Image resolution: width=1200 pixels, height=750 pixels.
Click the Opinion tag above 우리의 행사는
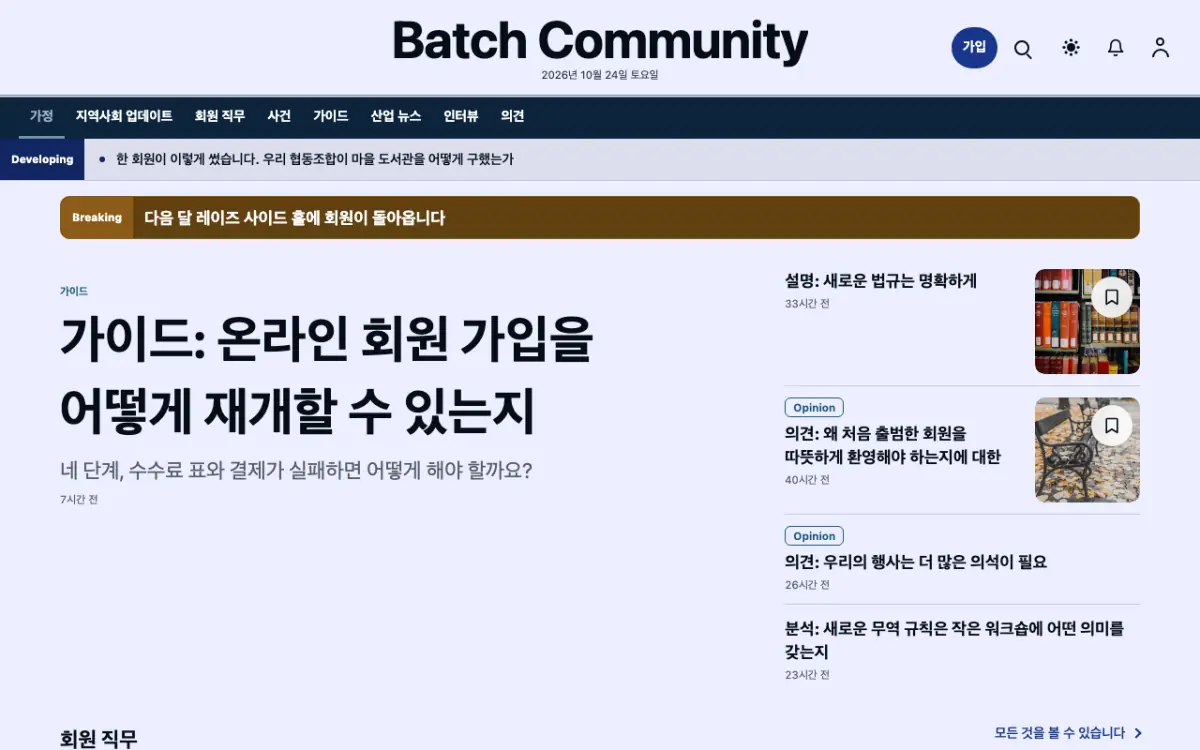click(x=814, y=536)
